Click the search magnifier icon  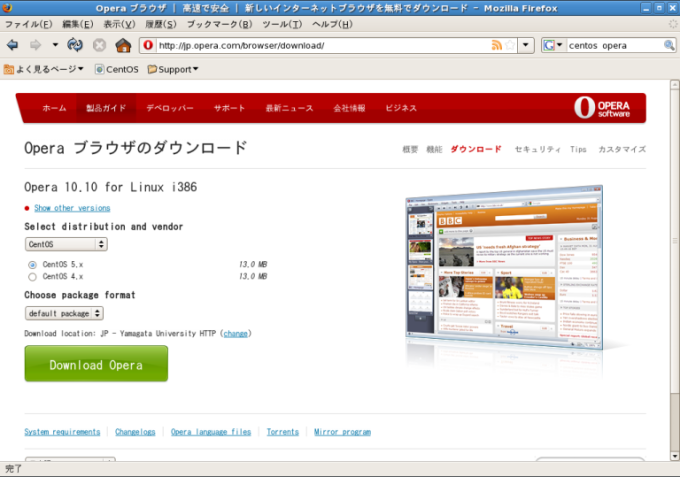(x=669, y=45)
